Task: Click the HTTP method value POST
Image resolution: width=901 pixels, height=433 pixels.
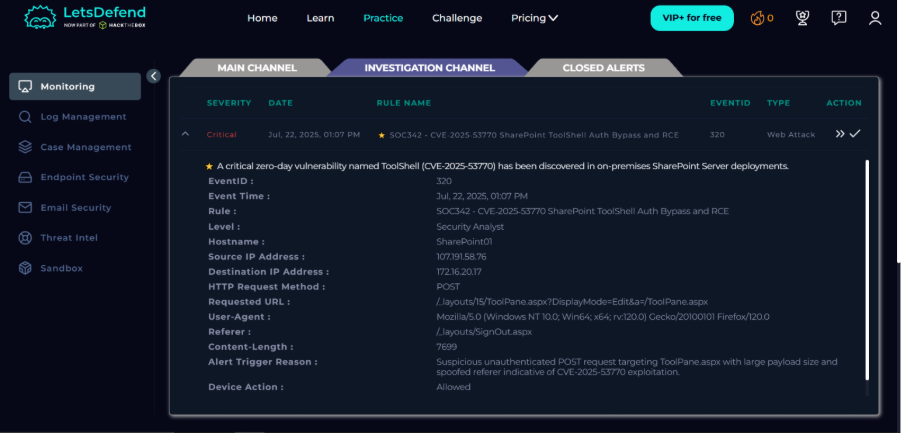Action: 448,287
